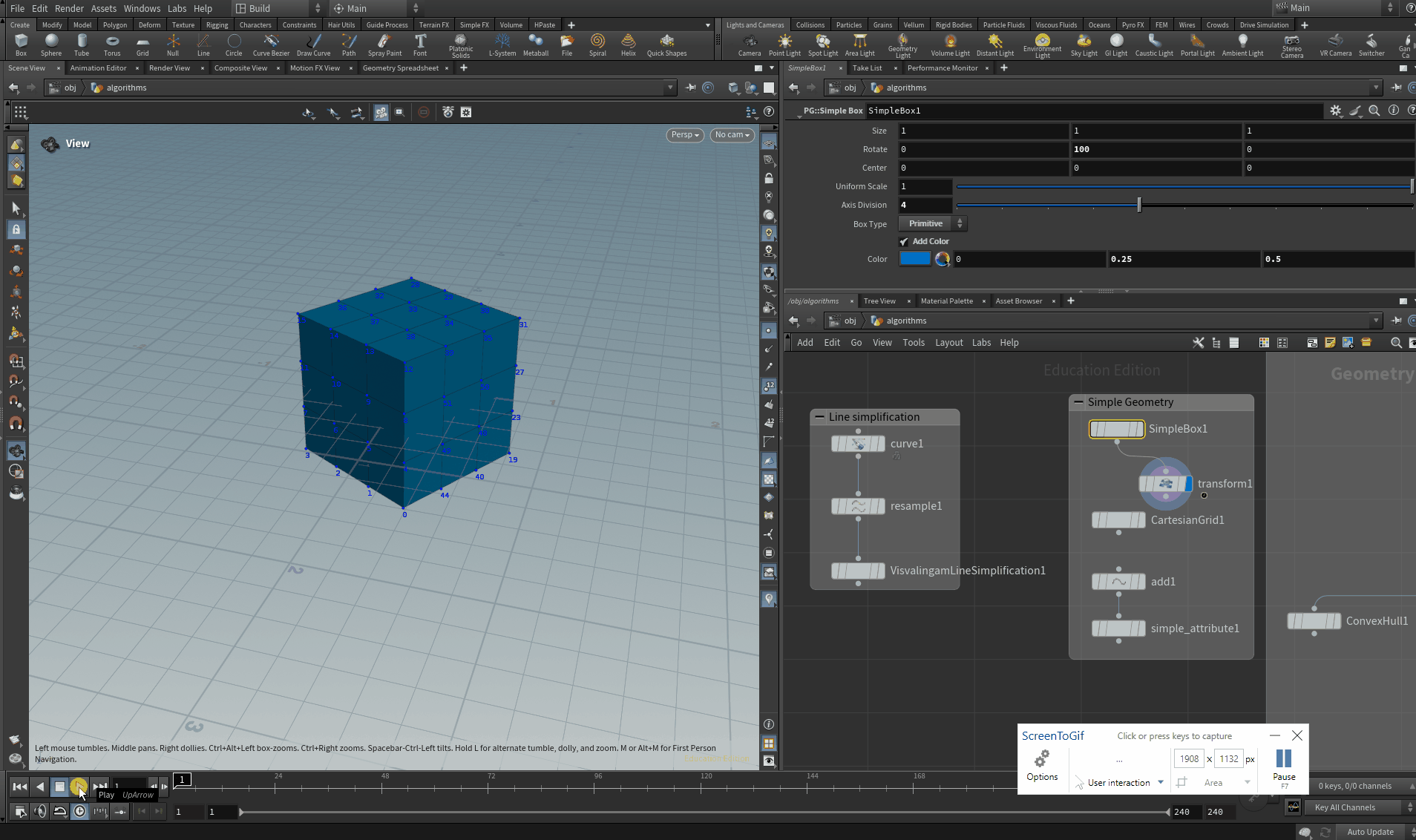The width and height of the screenshot is (1416, 840).
Task: Click the Camera shelf tool
Action: coord(750,44)
